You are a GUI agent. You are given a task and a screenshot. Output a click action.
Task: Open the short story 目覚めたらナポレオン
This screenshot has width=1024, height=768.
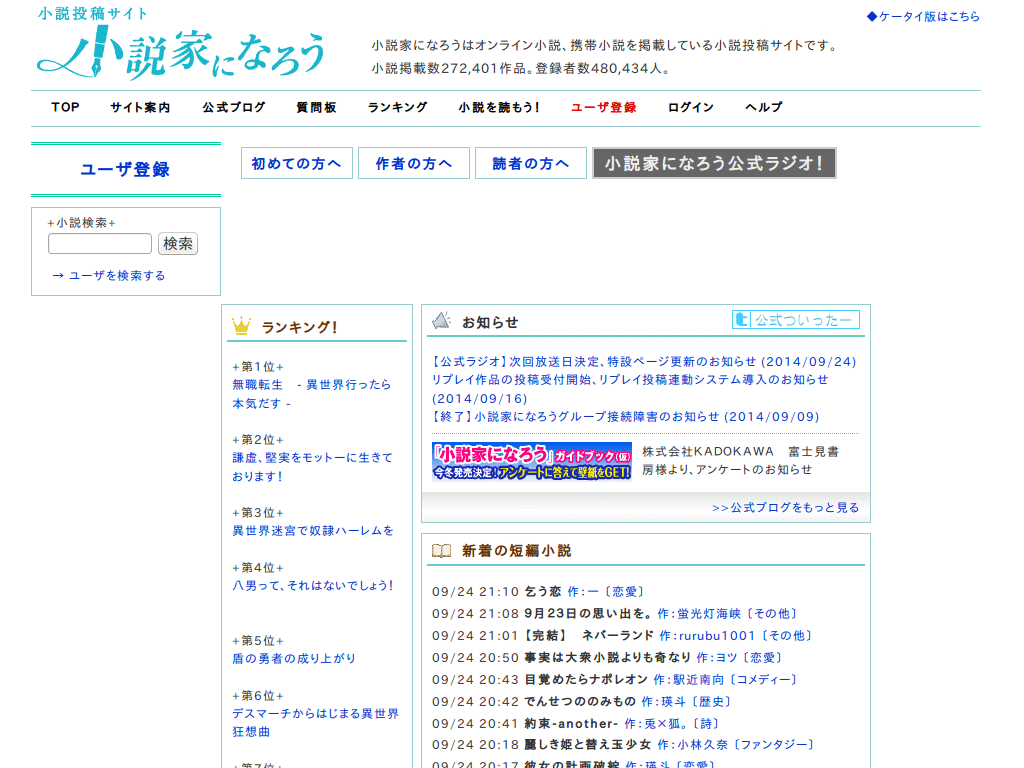tap(586, 680)
